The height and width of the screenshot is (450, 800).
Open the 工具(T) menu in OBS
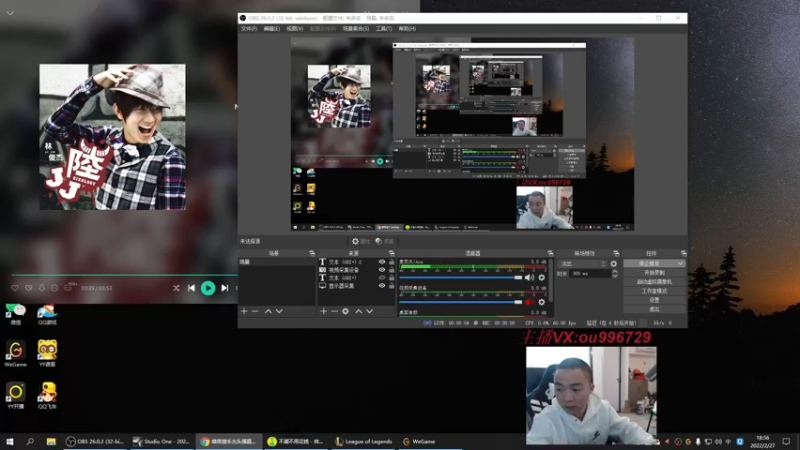(382, 29)
